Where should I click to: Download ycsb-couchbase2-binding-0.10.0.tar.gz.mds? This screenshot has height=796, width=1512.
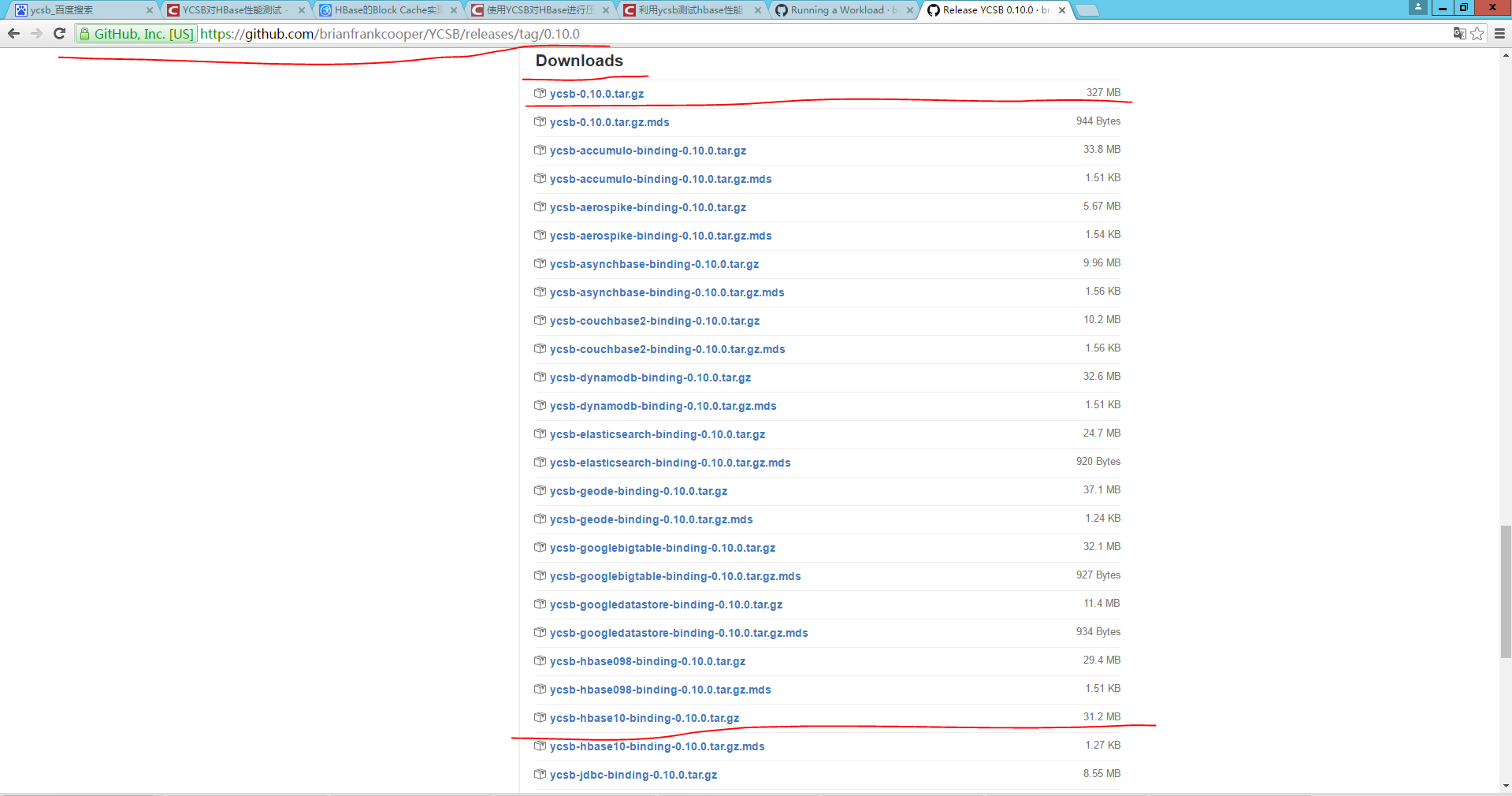coord(667,349)
